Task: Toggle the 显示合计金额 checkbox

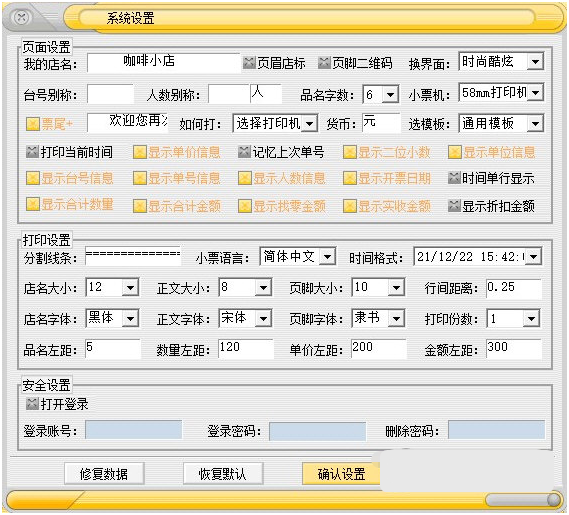Action: point(139,206)
